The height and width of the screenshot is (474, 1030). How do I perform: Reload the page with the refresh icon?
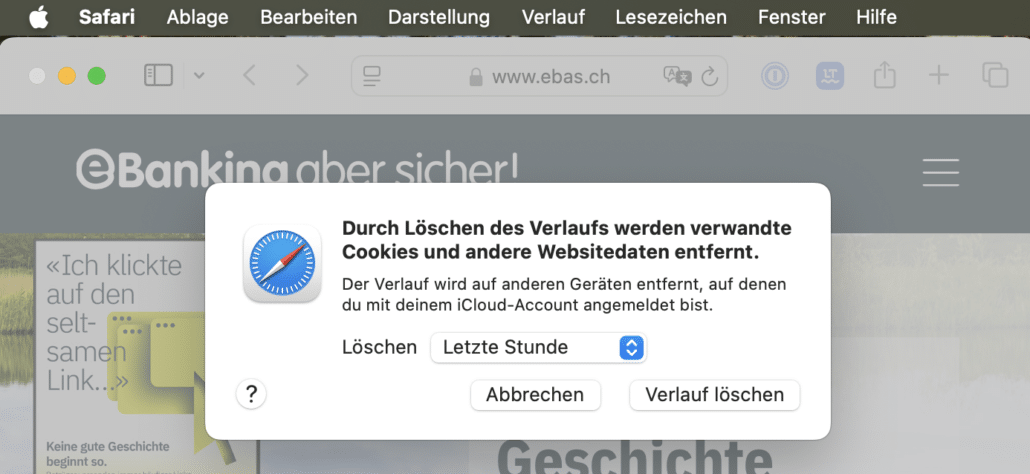pyautogui.click(x=710, y=77)
